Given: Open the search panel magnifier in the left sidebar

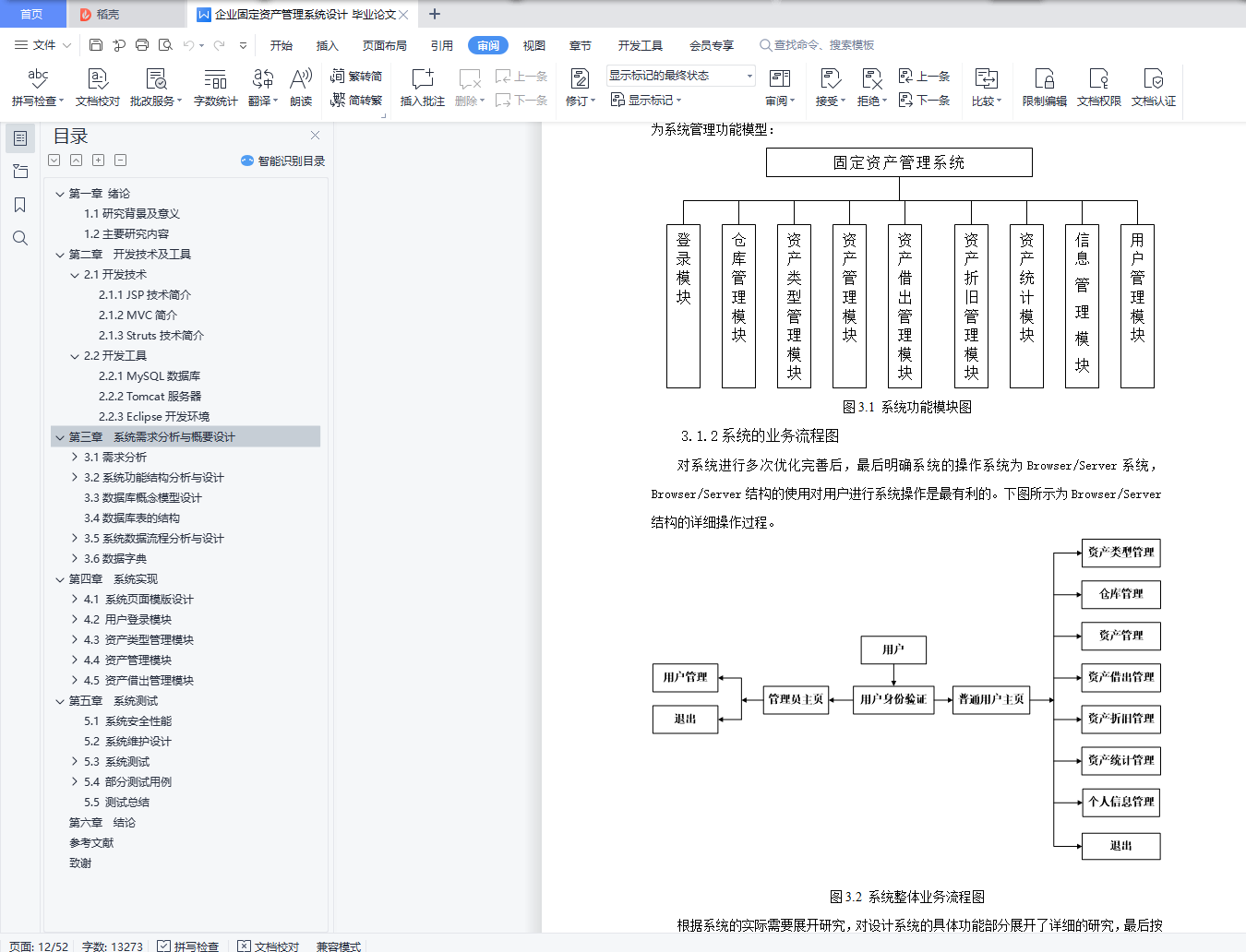Looking at the screenshot, I should tap(20, 238).
